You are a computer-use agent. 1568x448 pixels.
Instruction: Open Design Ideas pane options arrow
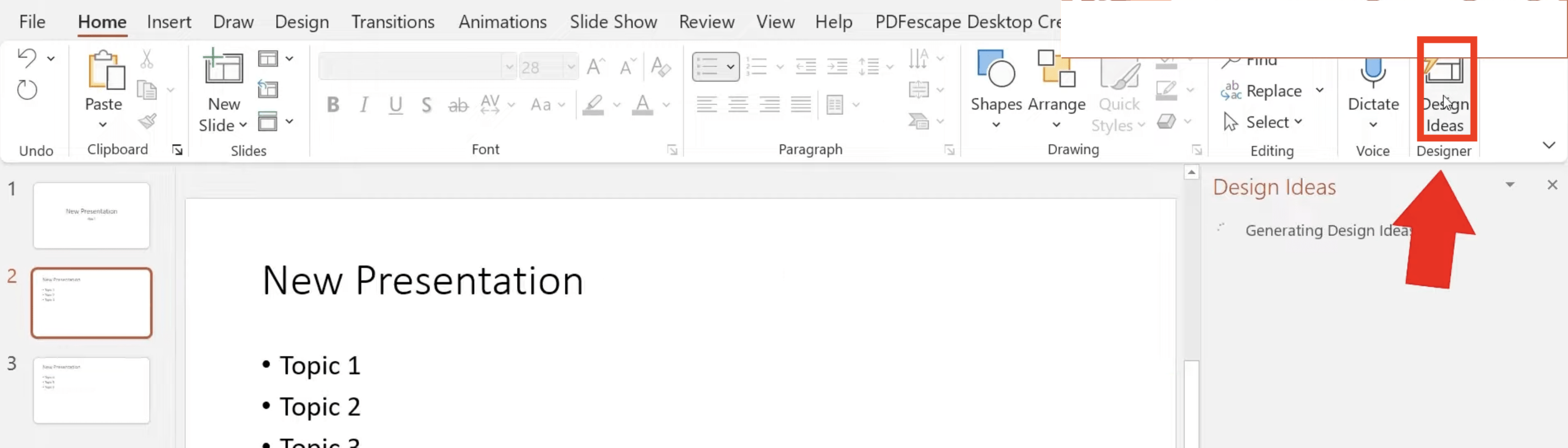pos(1510,185)
